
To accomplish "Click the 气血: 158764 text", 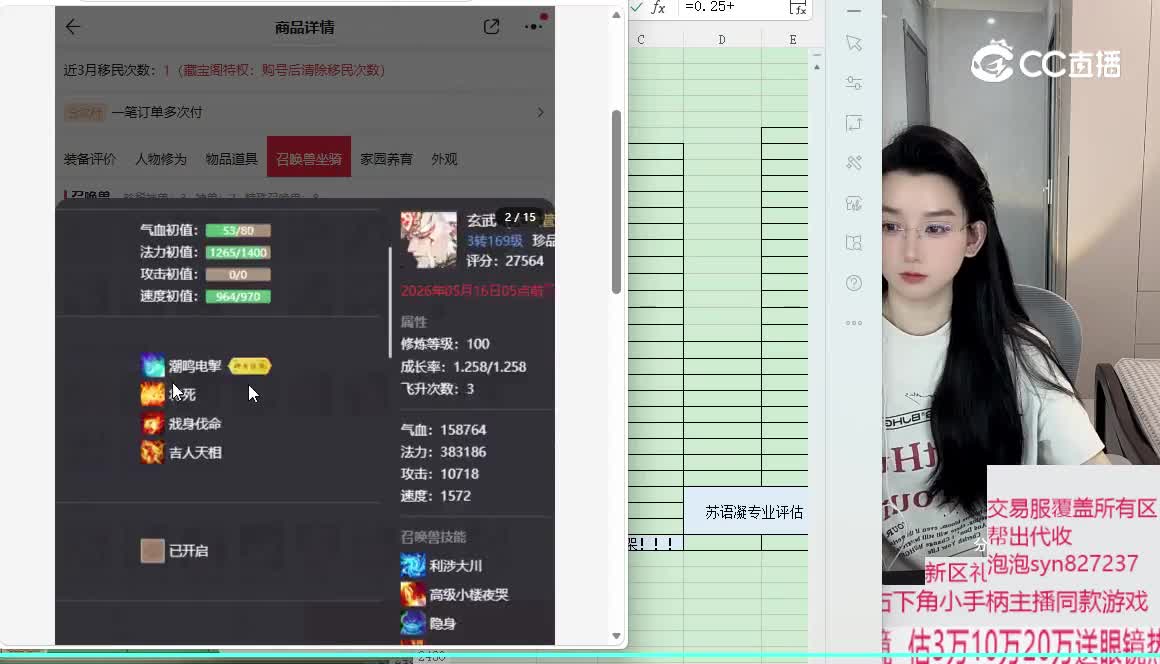I will 443,430.
